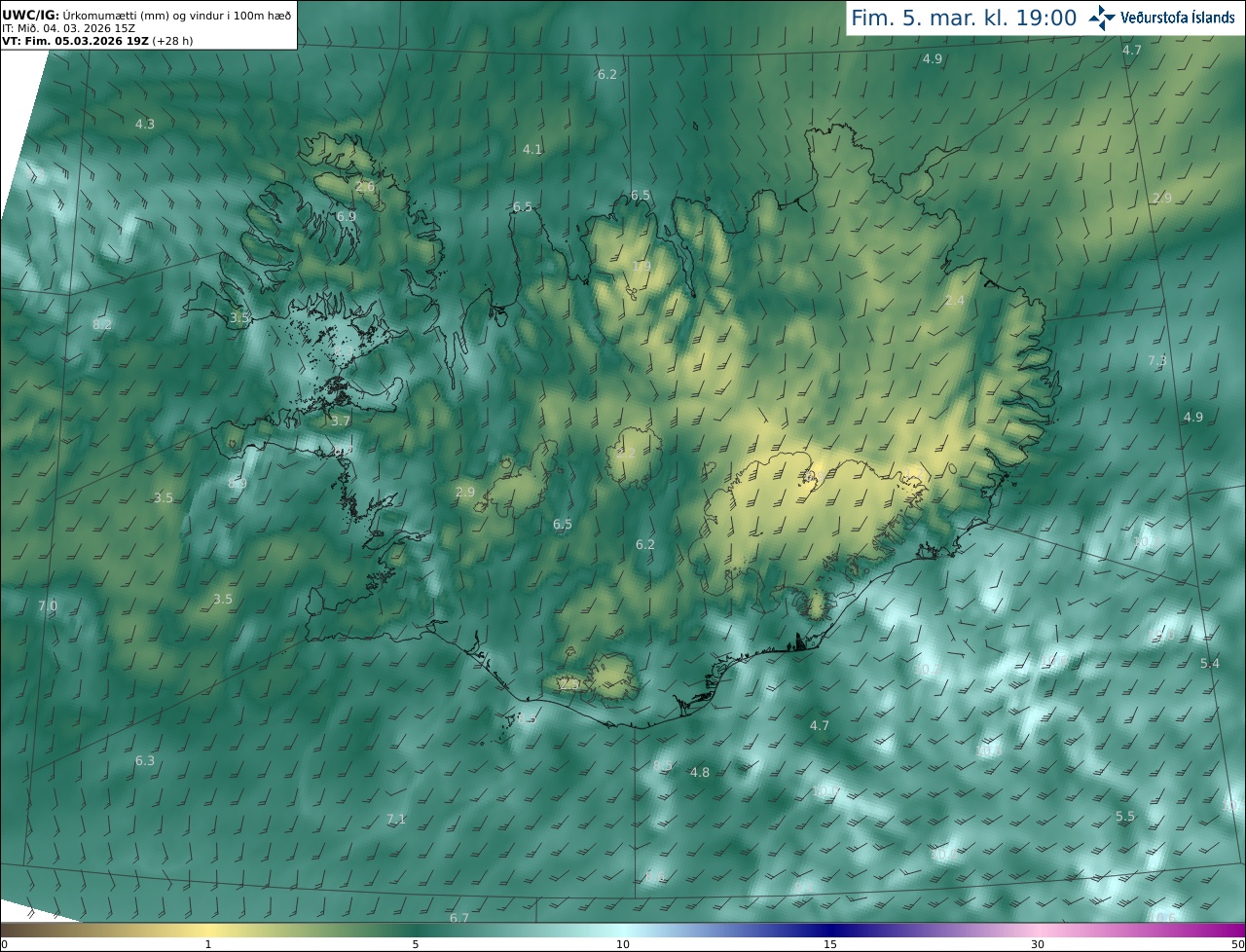1246x952 pixels.
Task: Click the '1.9' value in north Iceland
Action: point(642,266)
